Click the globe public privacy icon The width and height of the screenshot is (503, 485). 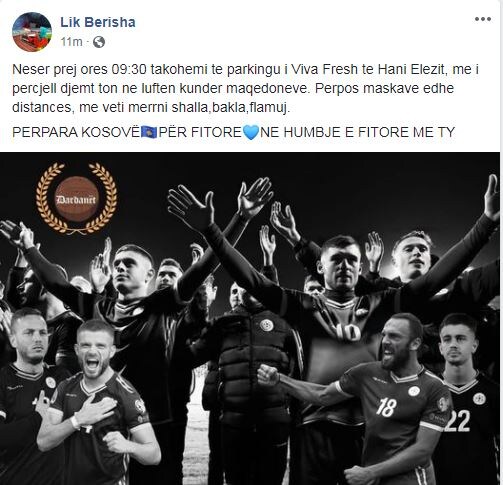(x=99, y=42)
